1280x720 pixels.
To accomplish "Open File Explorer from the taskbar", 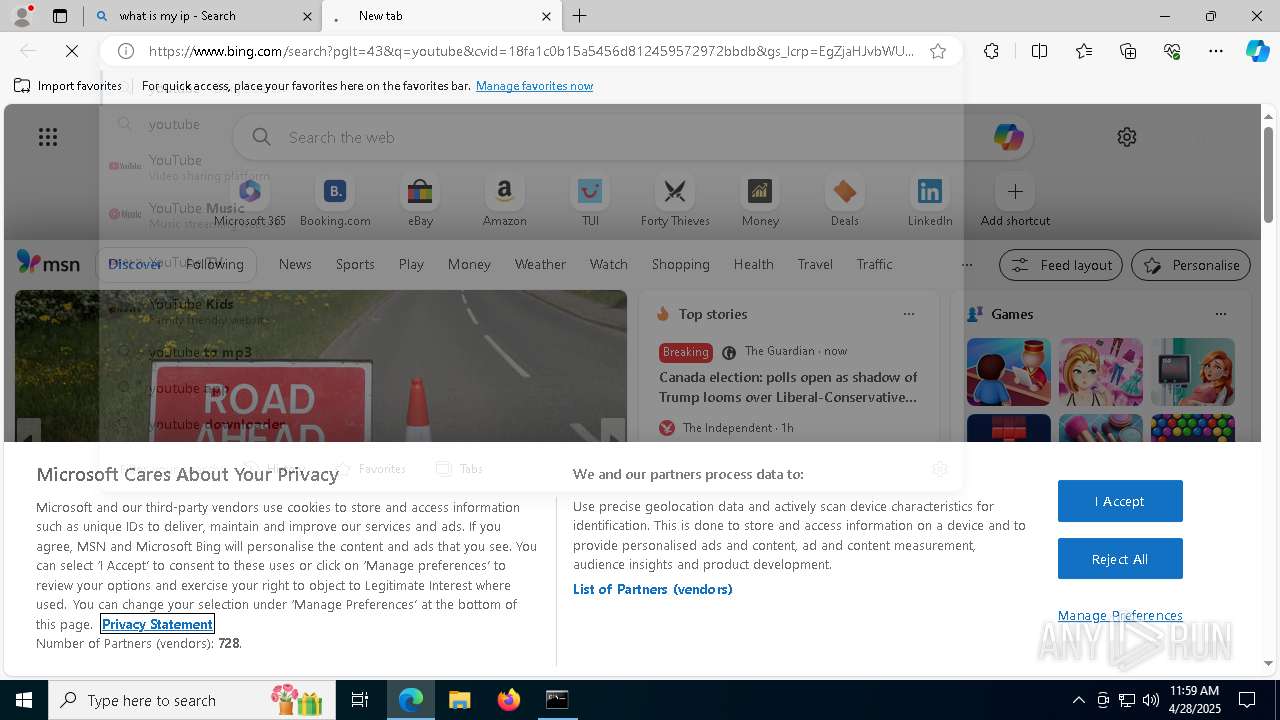I will tap(459, 700).
